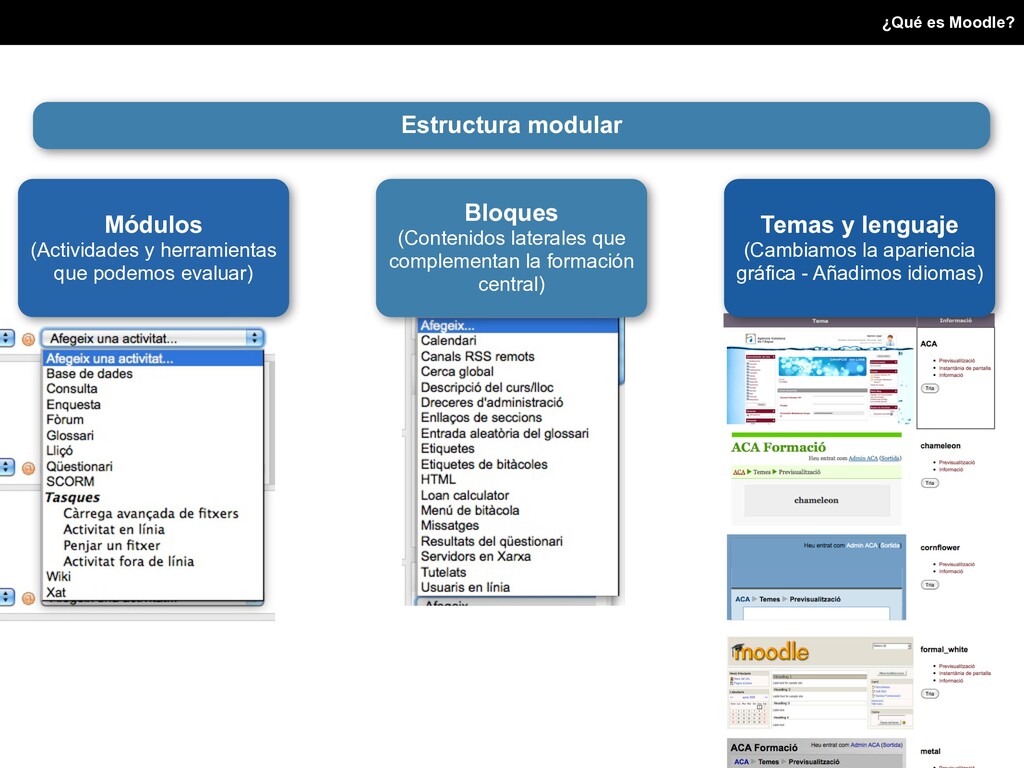Image resolution: width=1024 pixels, height=768 pixels.
Task: Choose 'Etiquetes' block entry
Action: 447,449
